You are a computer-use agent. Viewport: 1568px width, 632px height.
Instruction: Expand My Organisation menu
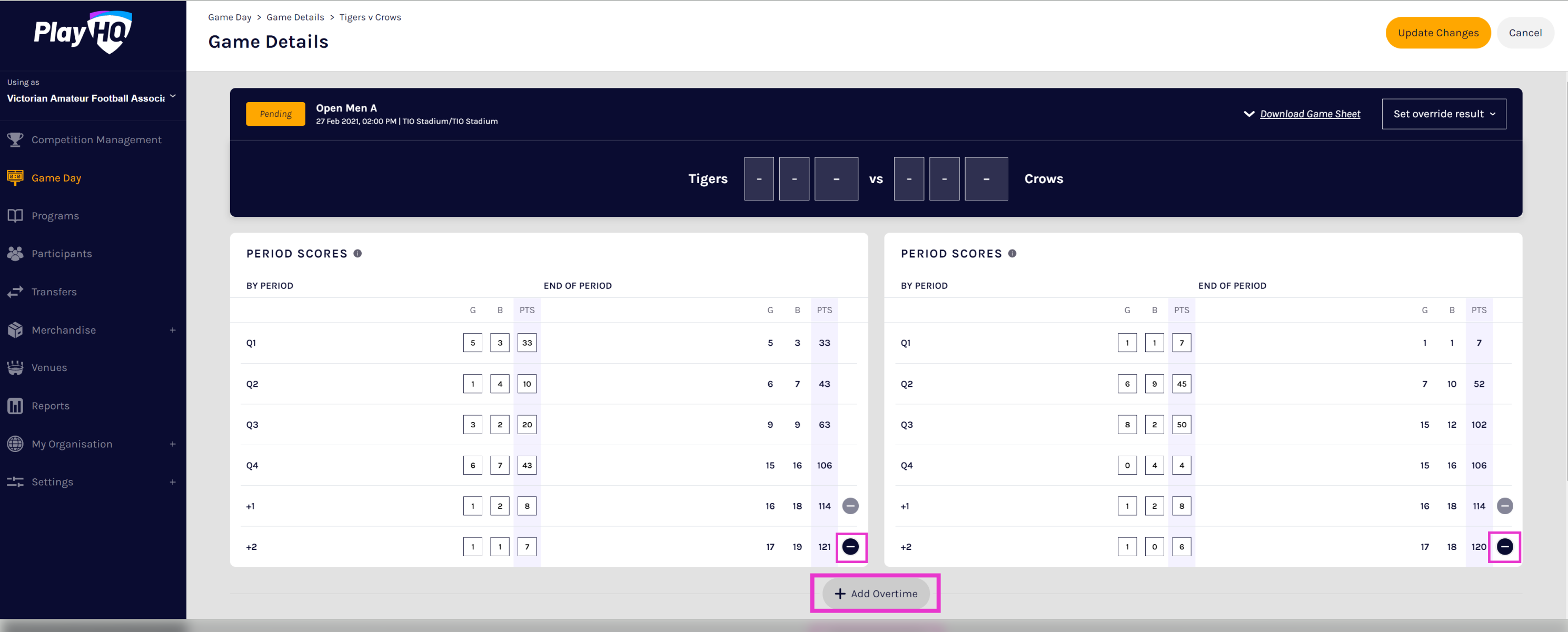click(x=172, y=444)
